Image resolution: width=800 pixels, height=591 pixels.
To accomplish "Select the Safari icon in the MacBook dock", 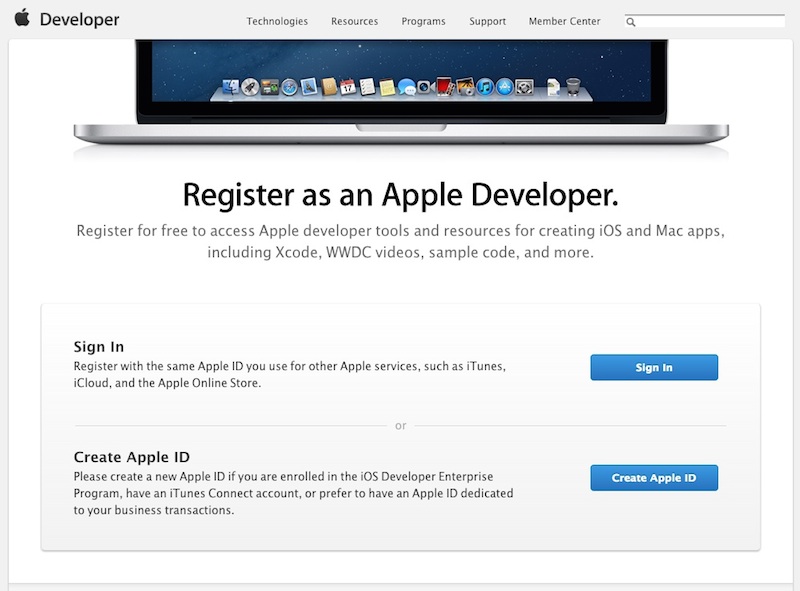I will pos(289,85).
